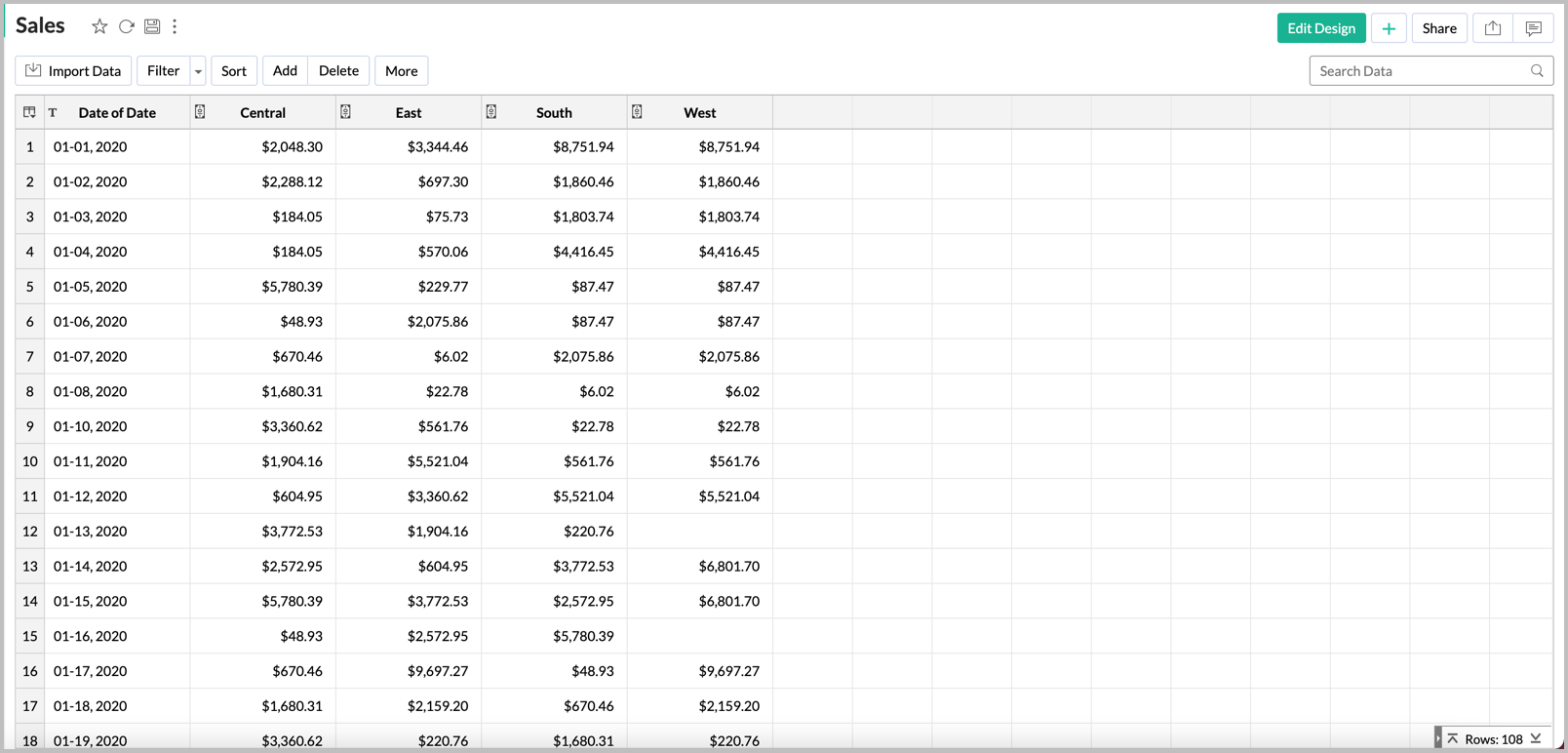The image size is (1568, 753).
Task: Mark the Sales table as favorite with the star
Action: [x=99, y=26]
